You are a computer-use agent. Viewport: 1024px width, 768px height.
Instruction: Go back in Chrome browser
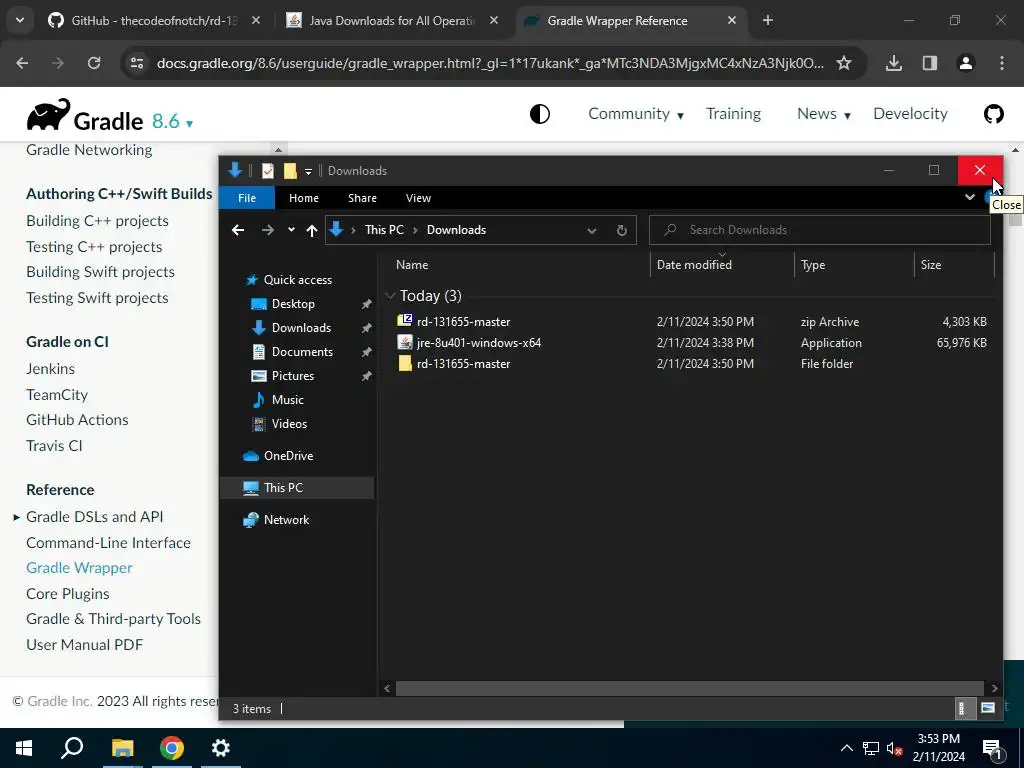click(x=22, y=63)
